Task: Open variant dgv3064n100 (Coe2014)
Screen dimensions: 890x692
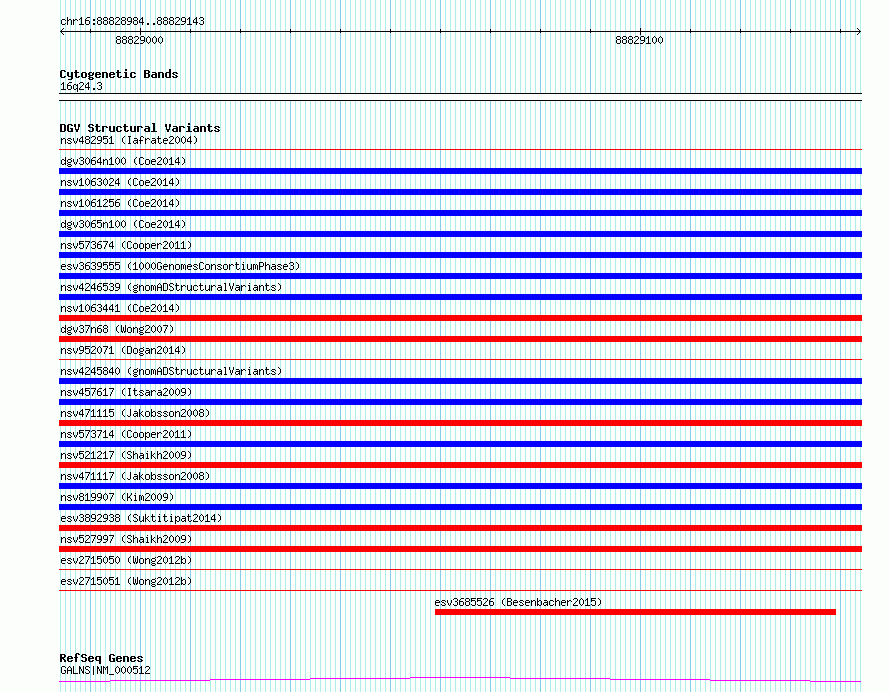Action: (123, 161)
